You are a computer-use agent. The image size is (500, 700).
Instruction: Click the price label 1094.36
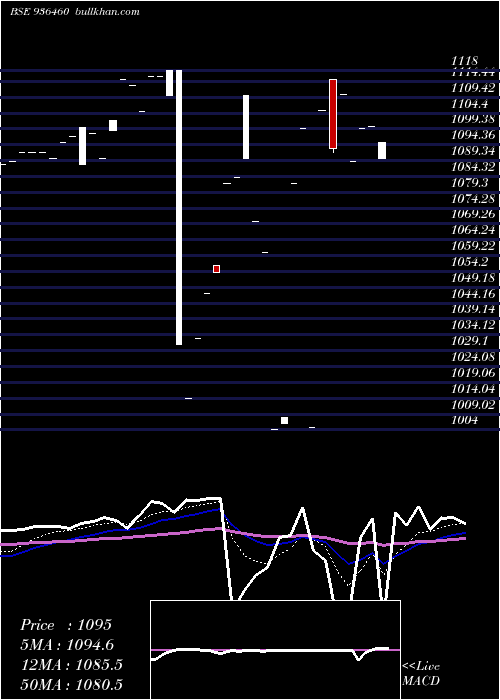click(x=473, y=135)
